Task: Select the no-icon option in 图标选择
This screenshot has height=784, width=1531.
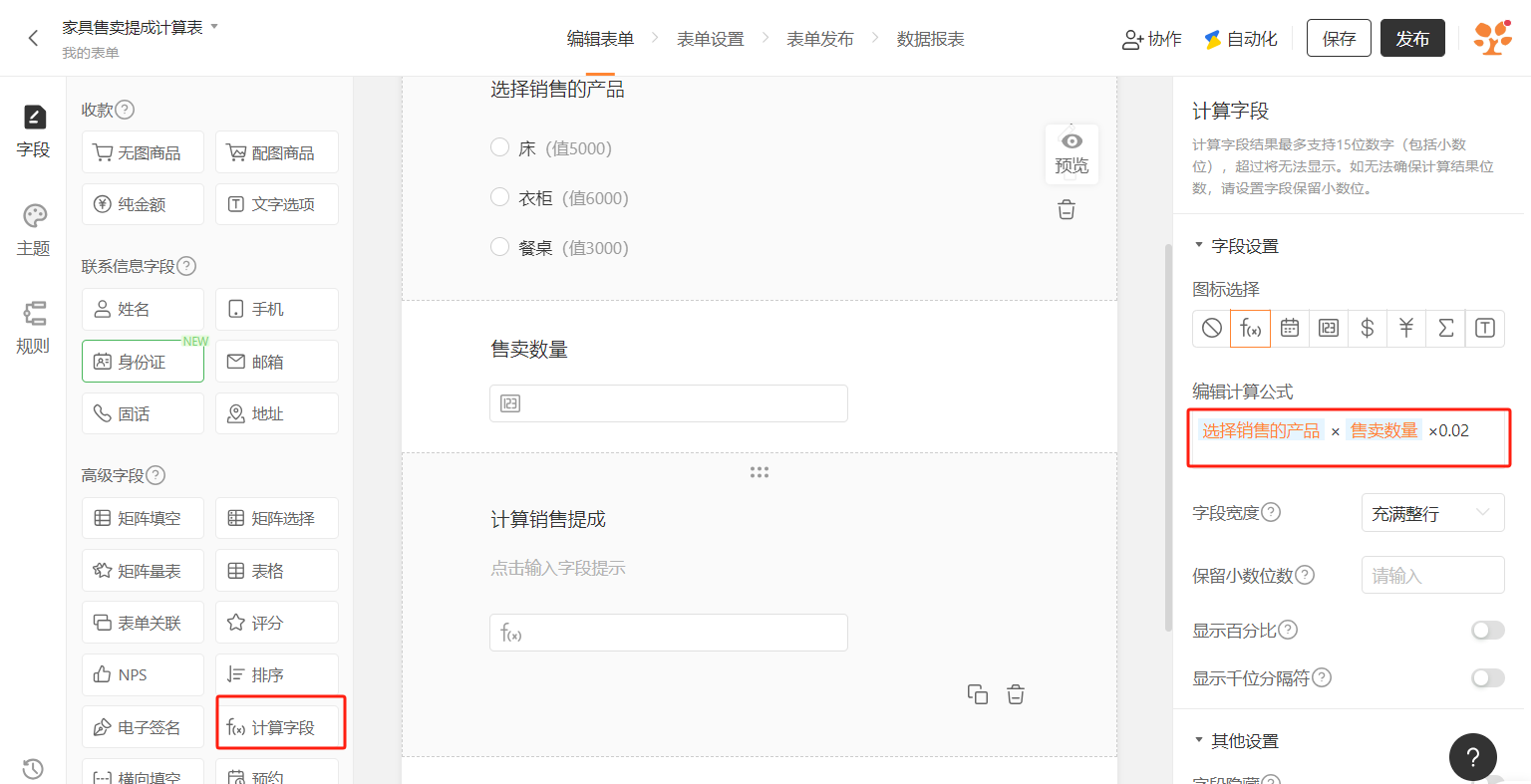Action: [1212, 328]
